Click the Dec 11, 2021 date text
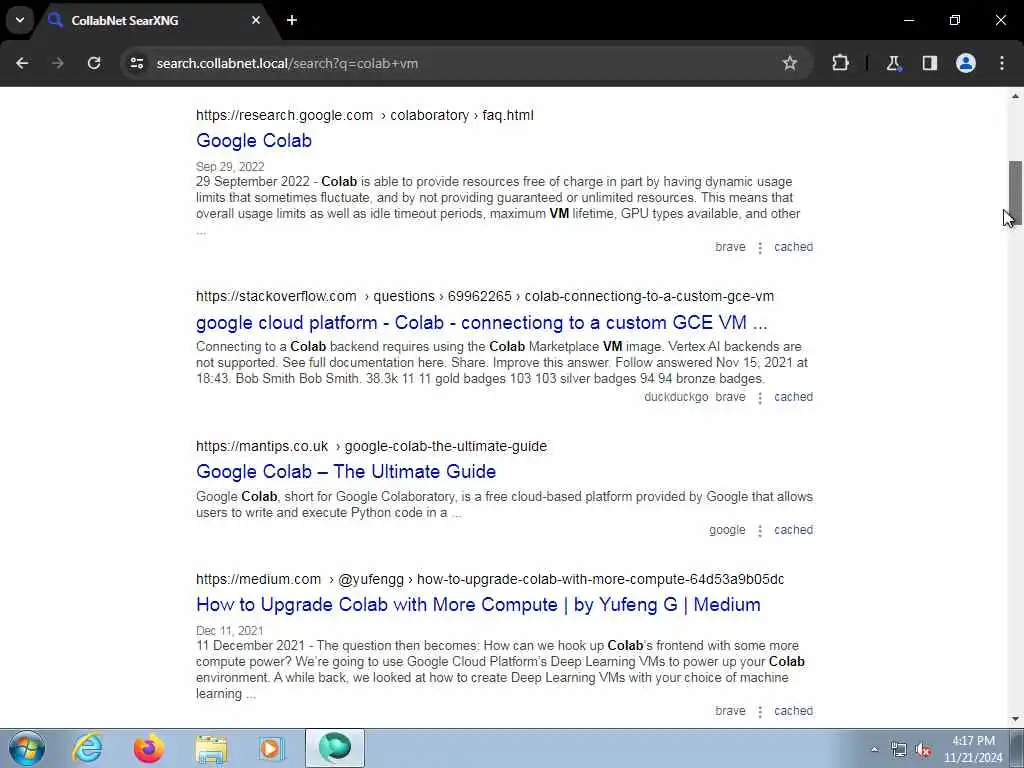Image resolution: width=1024 pixels, height=768 pixels. click(x=229, y=631)
